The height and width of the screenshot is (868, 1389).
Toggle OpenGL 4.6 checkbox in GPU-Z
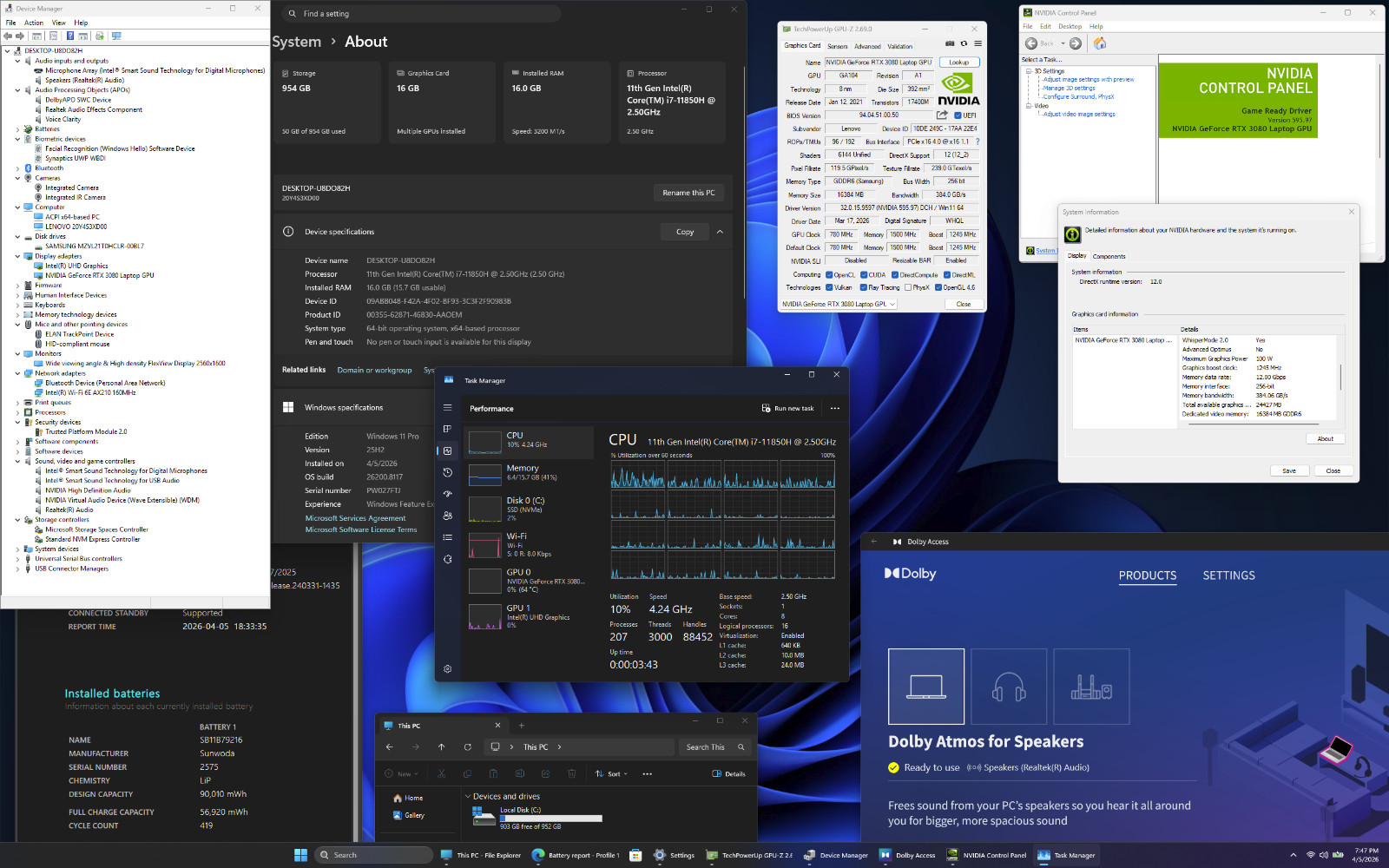pyautogui.click(x=938, y=287)
